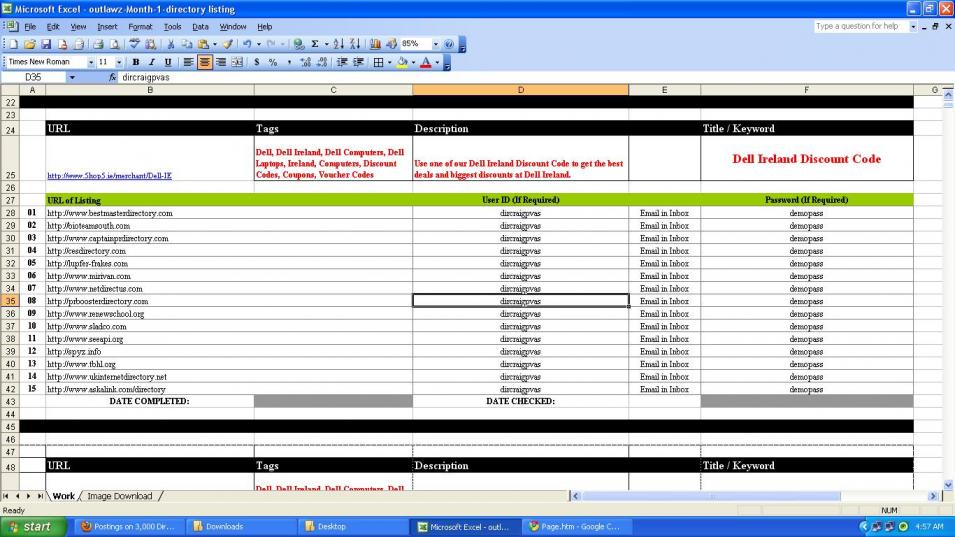Sort ascending with A-Z icon

point(339,44)
